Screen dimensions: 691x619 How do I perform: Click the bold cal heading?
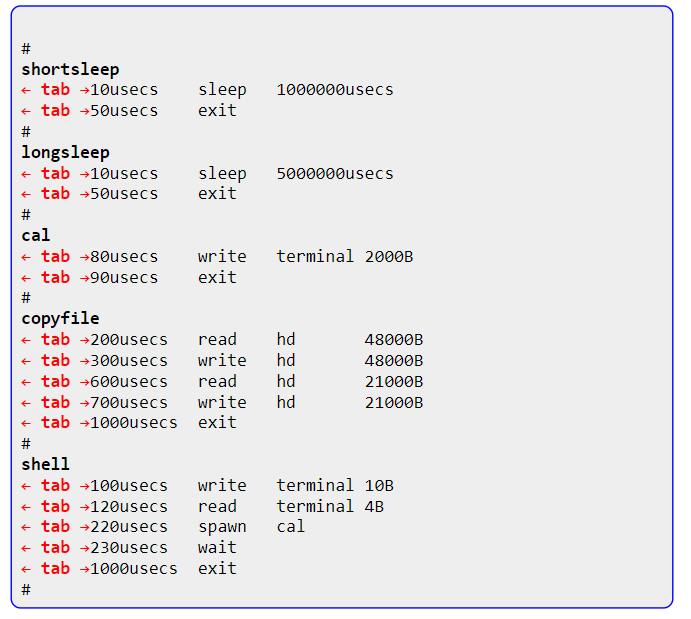coord(36,235)
